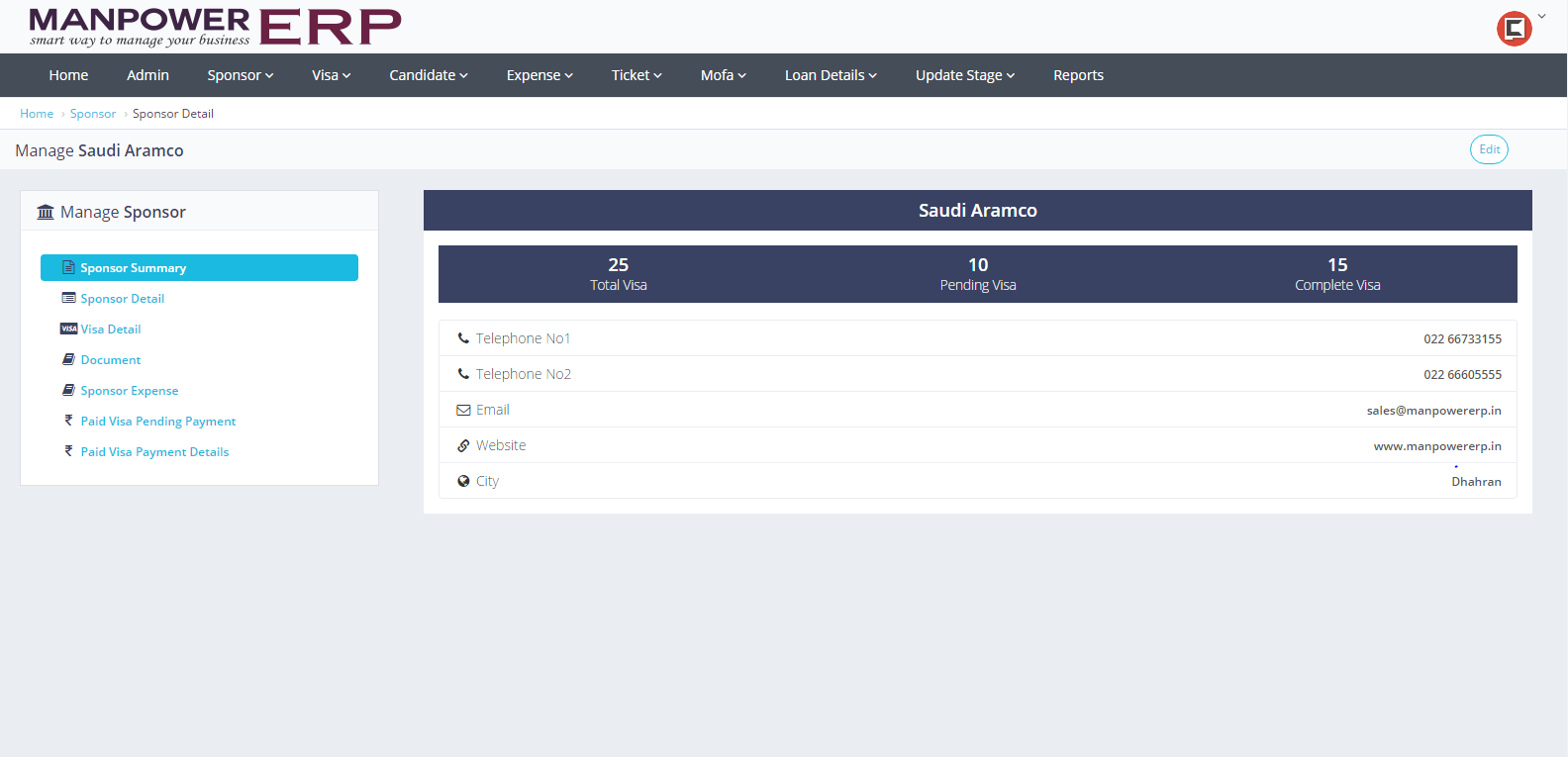This screenshot has width=1568, height=757.
Task: Click the Sponsor Detail breadcrumb text
Action: 173,114
